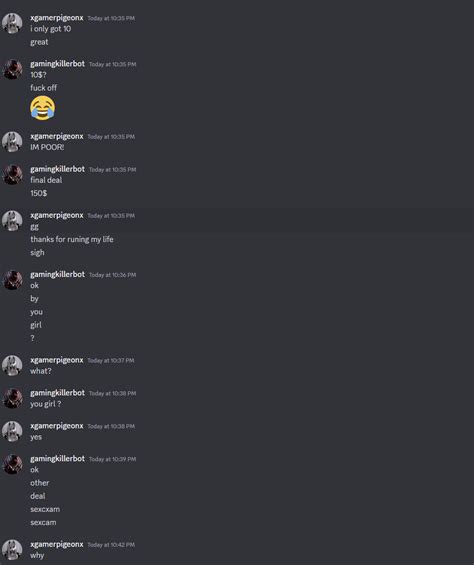The height and width of the screenshot is (565, 474).
Task: Click xgamerpigeonx avatar beside 'why' message
Action: (x=12, y=550)
